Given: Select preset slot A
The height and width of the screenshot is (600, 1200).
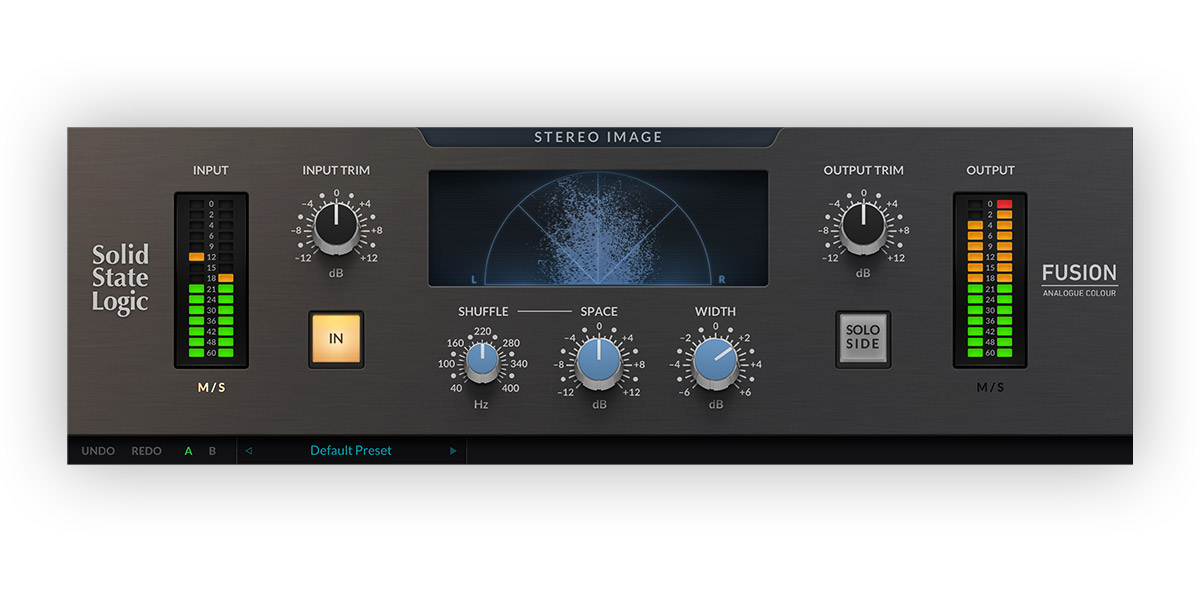Looking at the screenshot, I should [x=188, y=451].
